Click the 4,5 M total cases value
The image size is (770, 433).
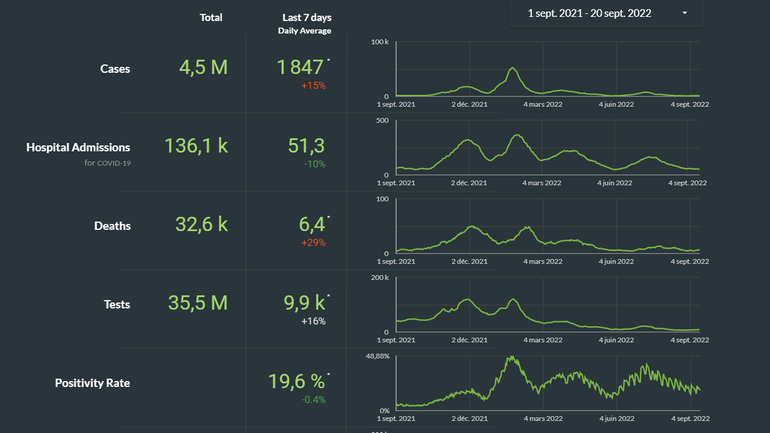(x=204, y=68)
